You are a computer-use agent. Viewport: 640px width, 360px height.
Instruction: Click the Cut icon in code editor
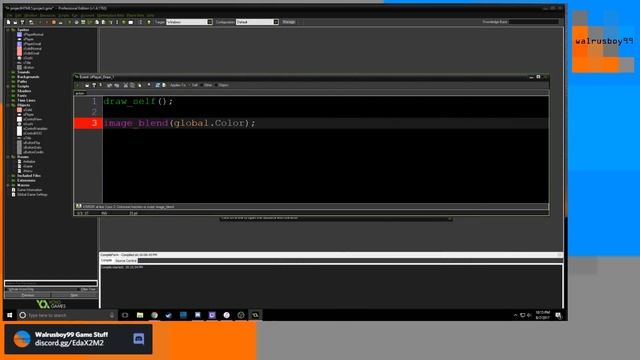tap(125, 85)
